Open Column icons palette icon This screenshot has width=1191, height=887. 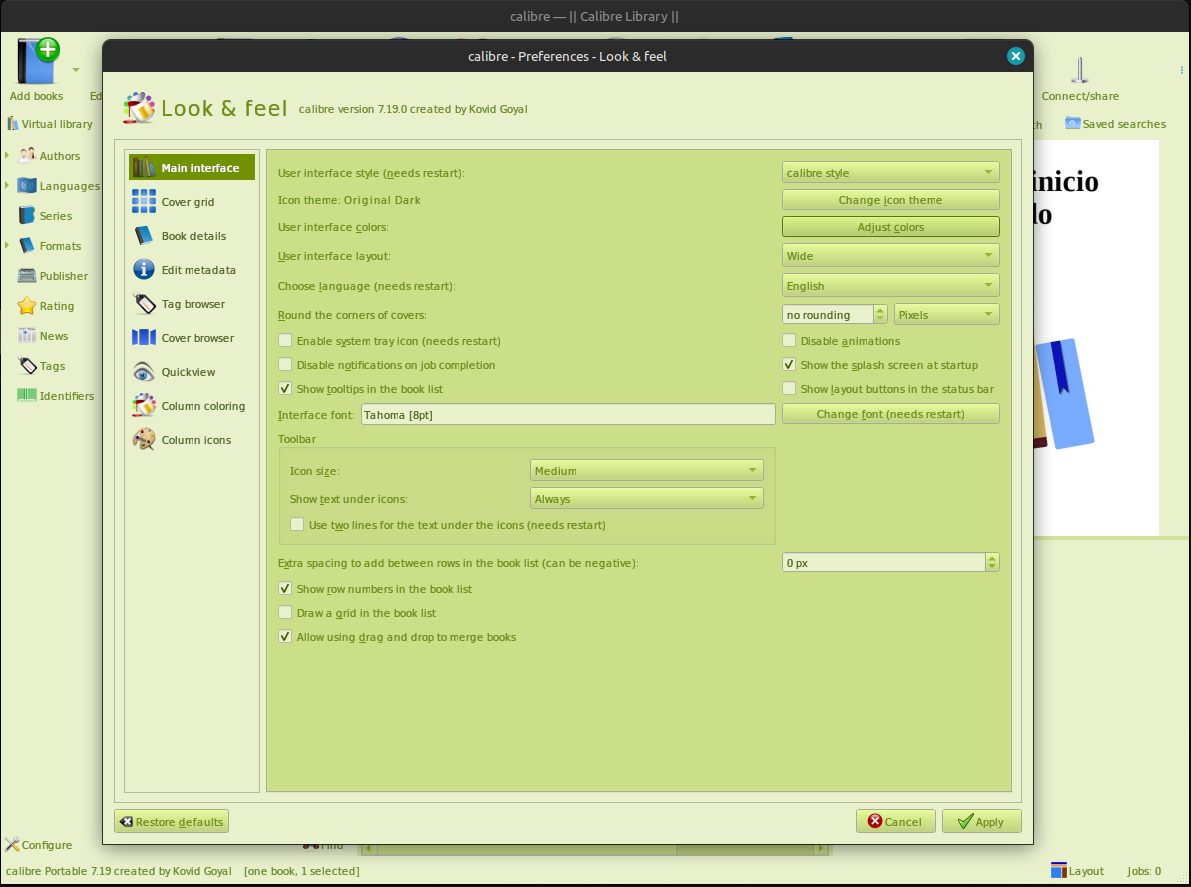coord(144,440)
